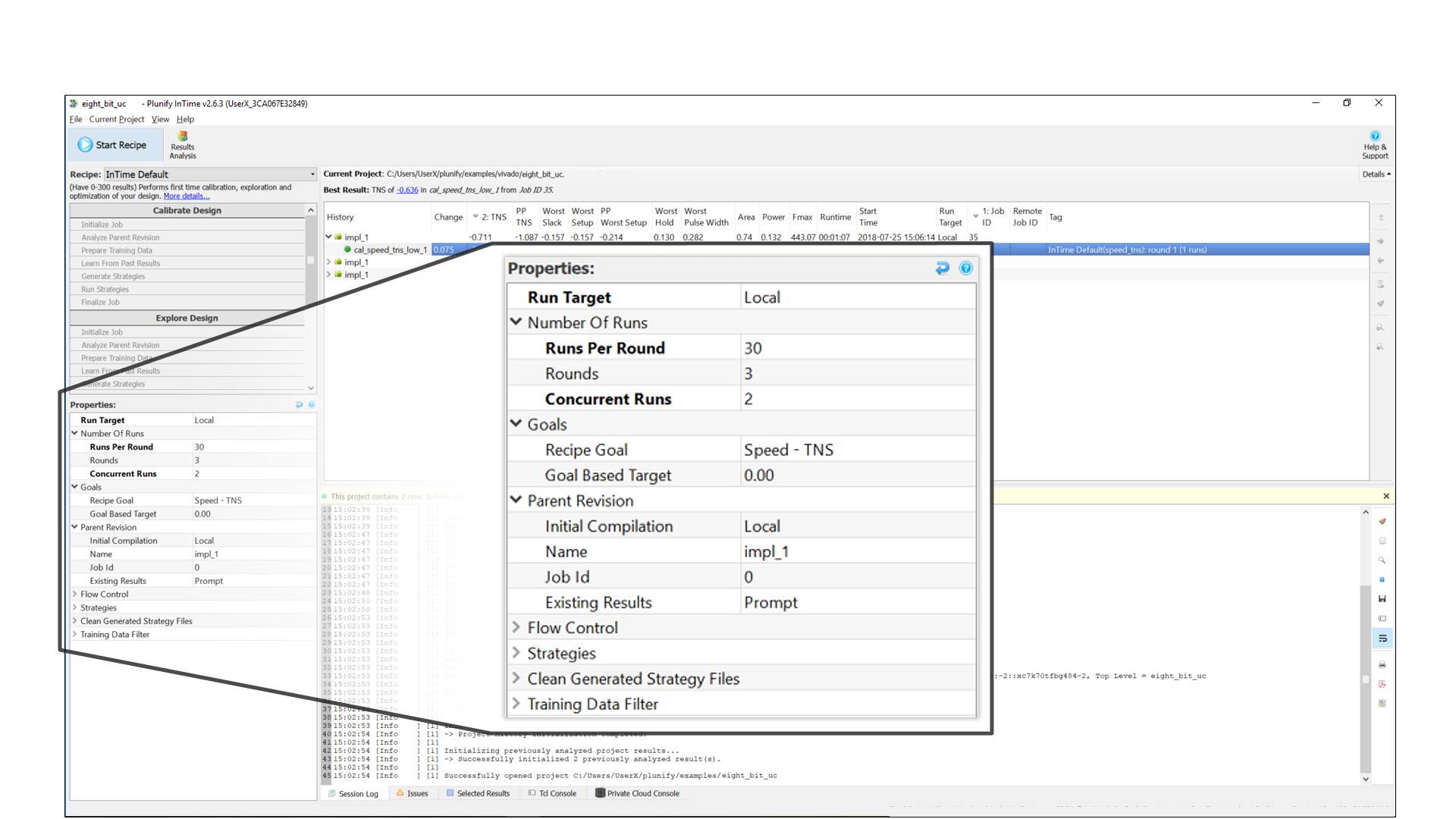Viewport: 1456px width, 819px height.
Task: Sort by the Runtime column header
Action: (x=835, y=217)
